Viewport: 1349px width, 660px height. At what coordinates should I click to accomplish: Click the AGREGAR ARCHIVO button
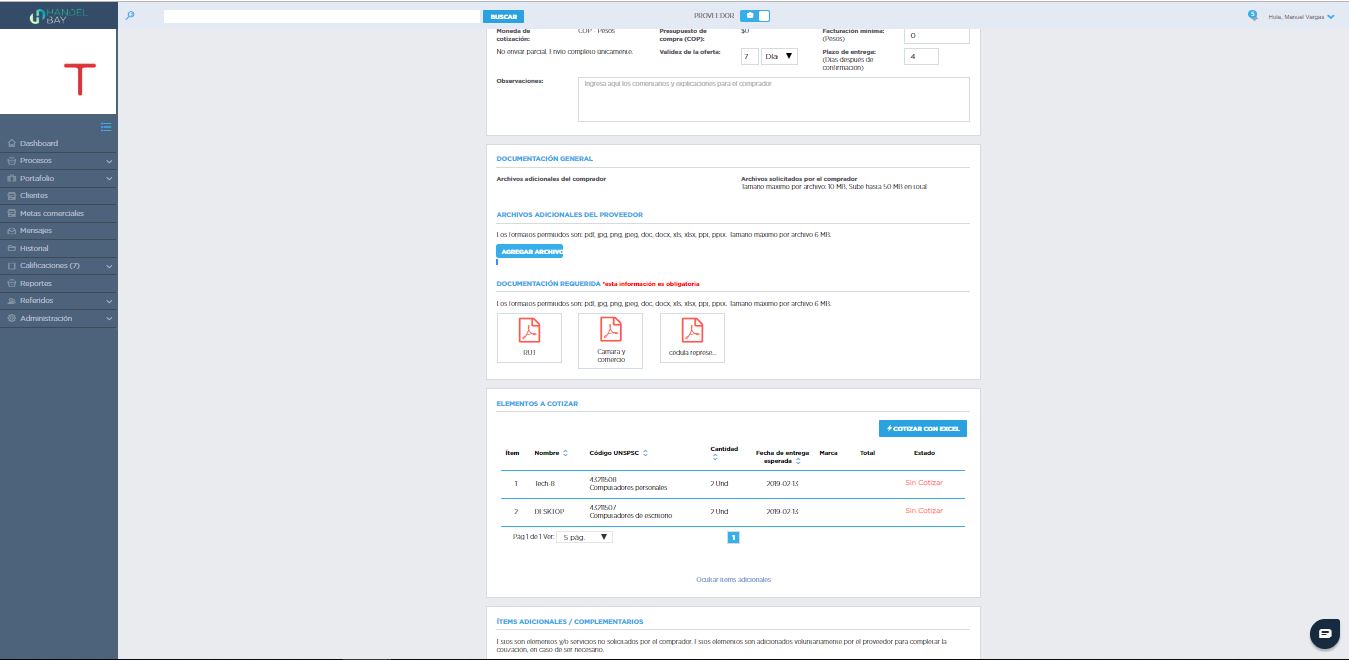pyautogui.click(x=530, y=251)
